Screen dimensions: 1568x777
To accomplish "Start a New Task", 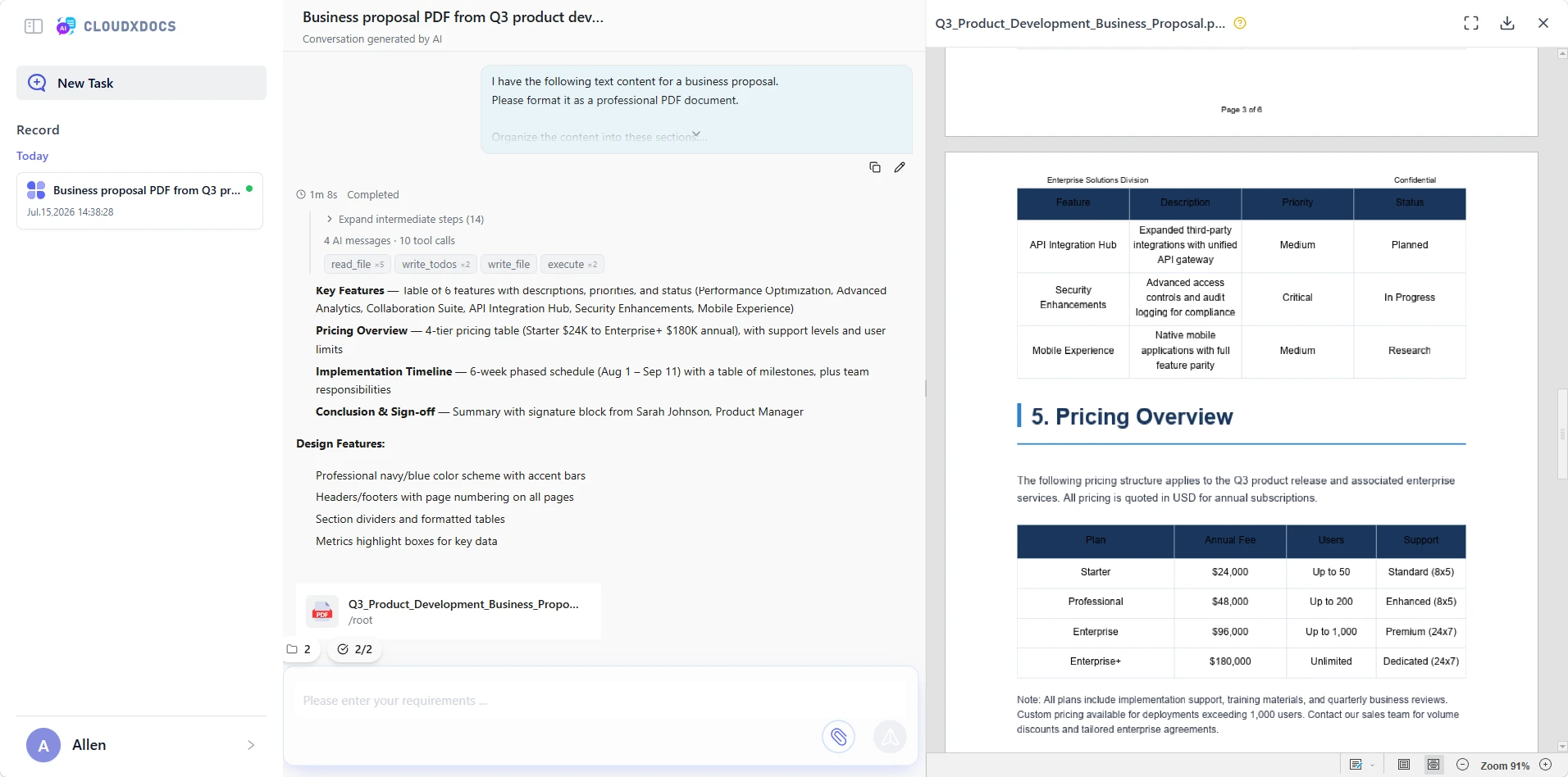I will (141, 83).
